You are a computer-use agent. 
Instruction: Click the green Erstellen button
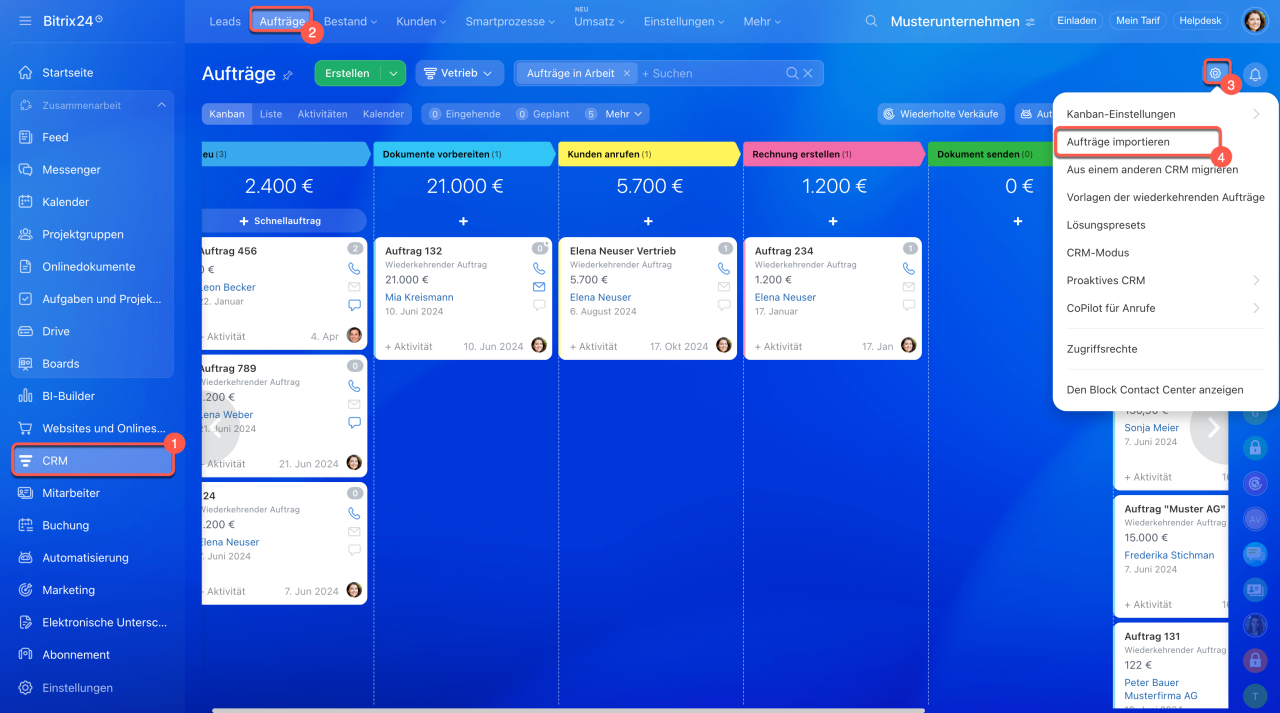coord(348,73)
